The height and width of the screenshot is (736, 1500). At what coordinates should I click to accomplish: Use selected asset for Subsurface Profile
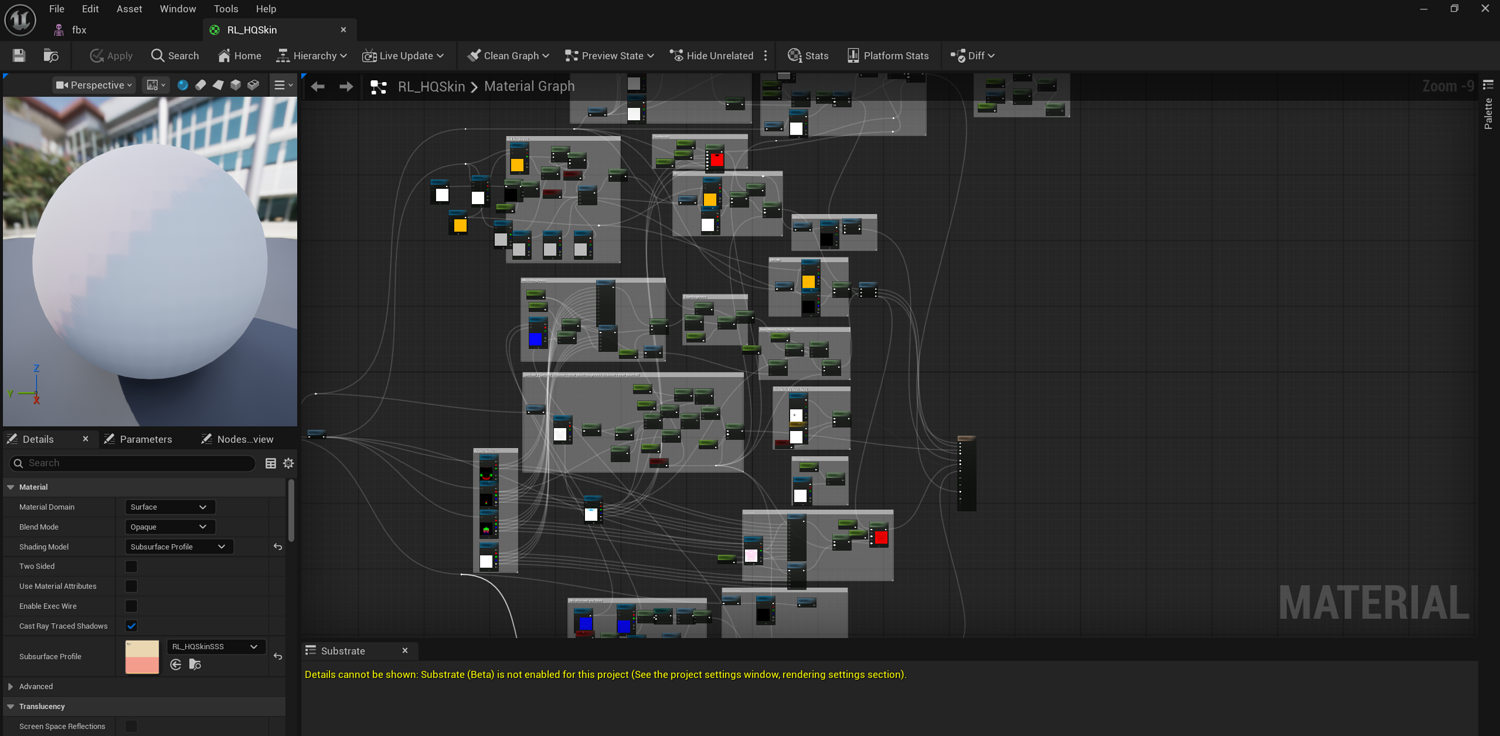click(176, 665)
